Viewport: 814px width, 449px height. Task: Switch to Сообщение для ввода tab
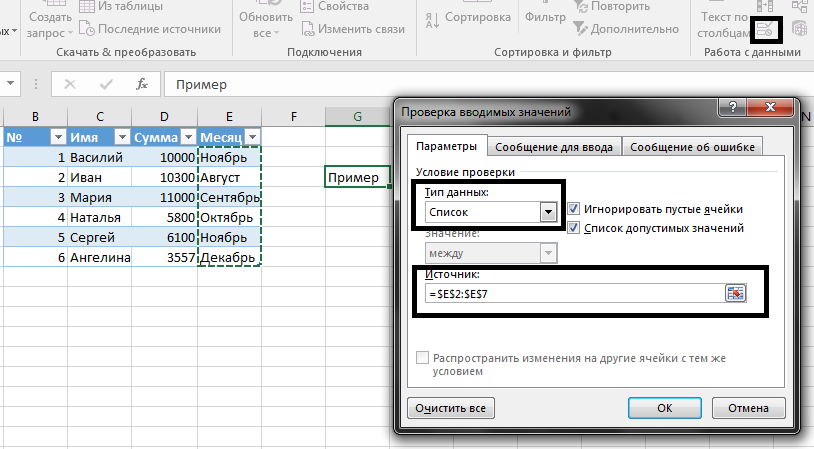[x=554, y=147]
